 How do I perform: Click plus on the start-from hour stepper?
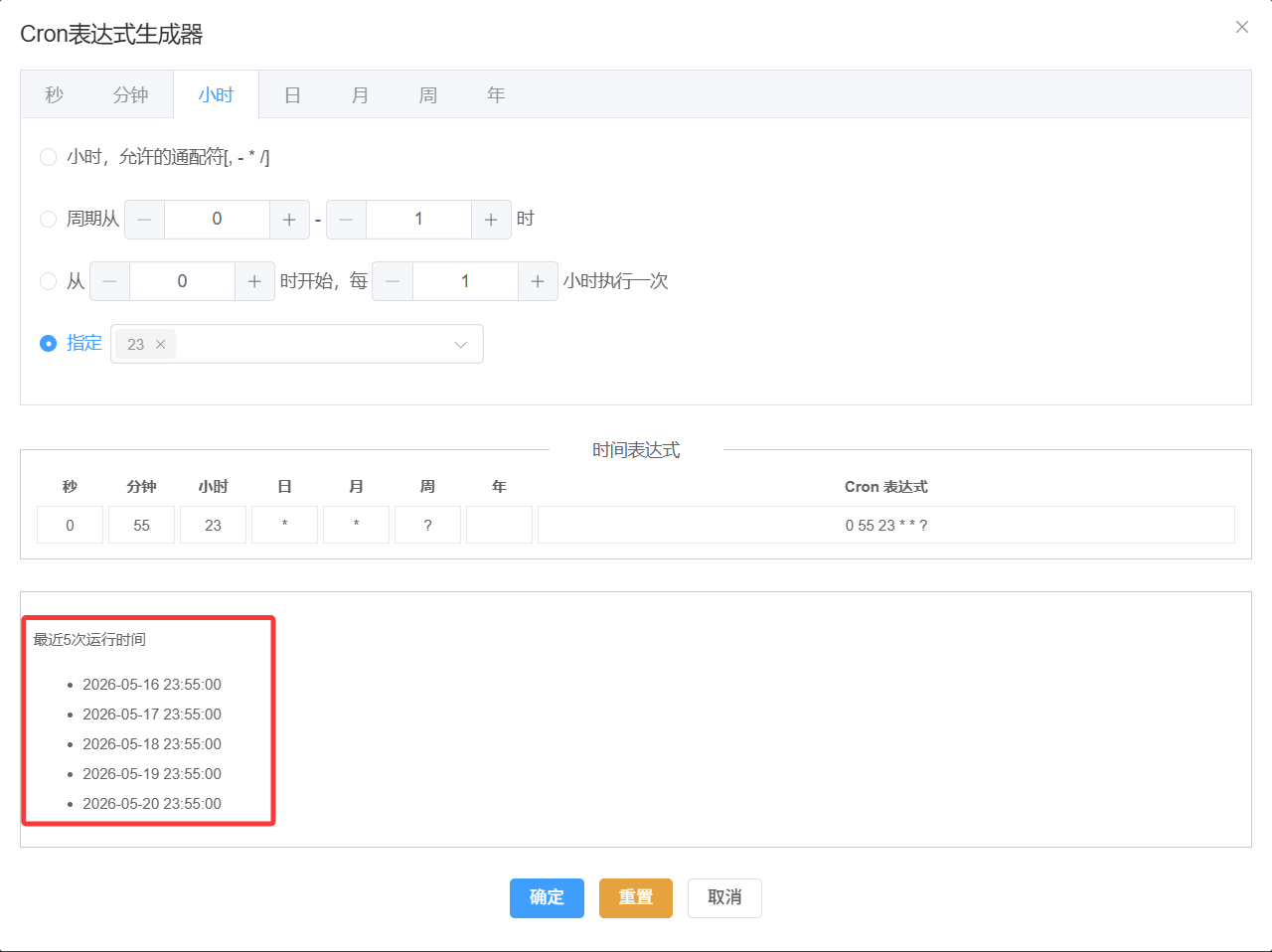[x=254, y=281]
